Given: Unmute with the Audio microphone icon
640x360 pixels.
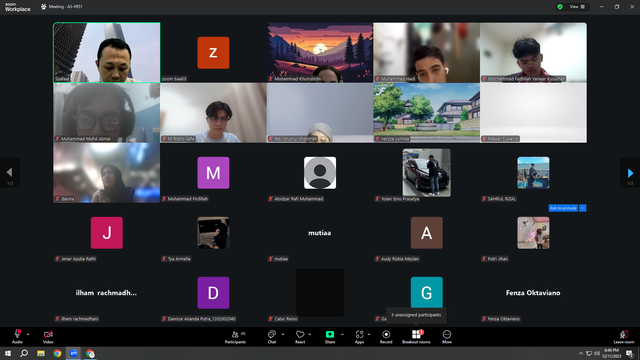Looking at the screenshot, I should pyautogui.click(x=17, y=334).
